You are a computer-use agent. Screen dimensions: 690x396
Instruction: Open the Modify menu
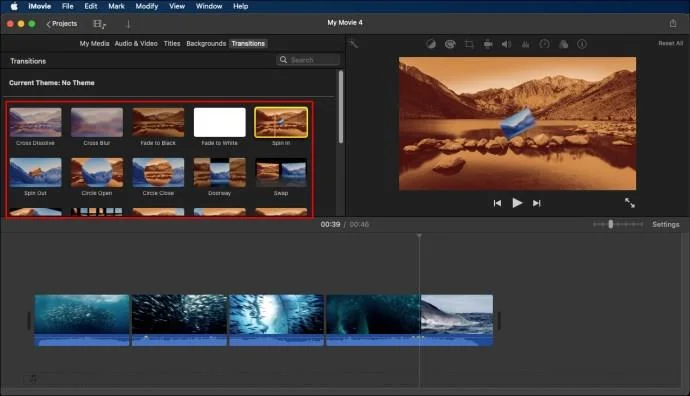pos(147,6)
